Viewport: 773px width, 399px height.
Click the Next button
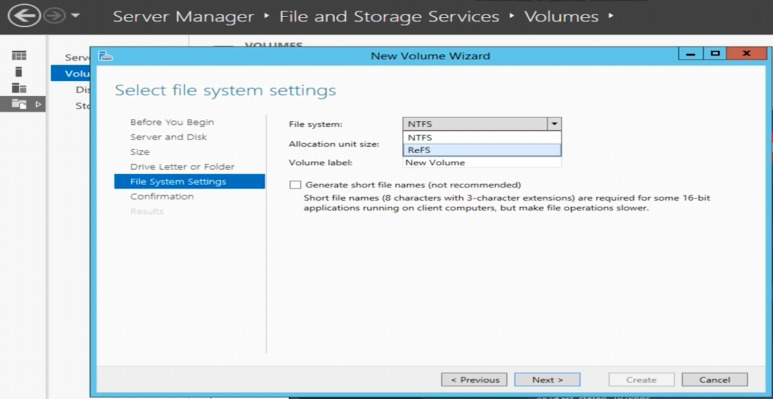547,380
